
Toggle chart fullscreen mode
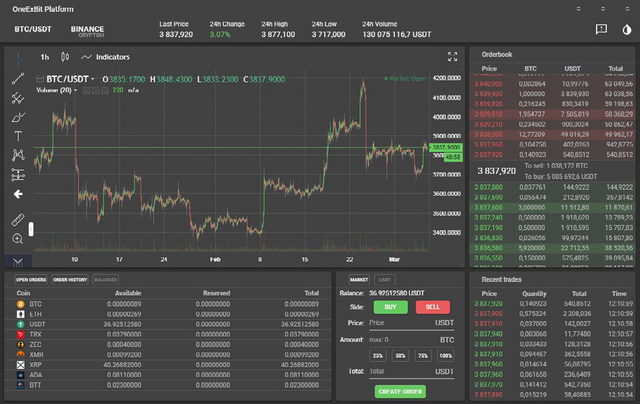[x=452, y=57]
